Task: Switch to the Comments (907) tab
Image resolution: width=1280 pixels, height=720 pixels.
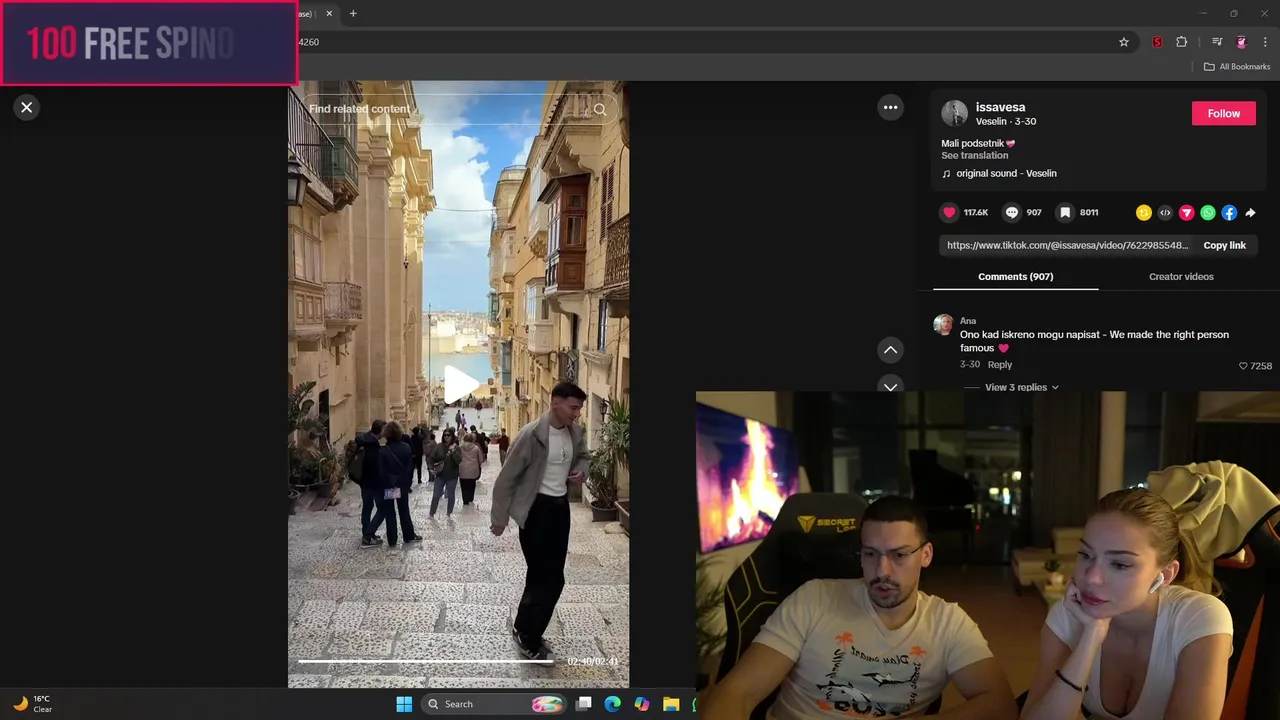Action: (1015, 276)
